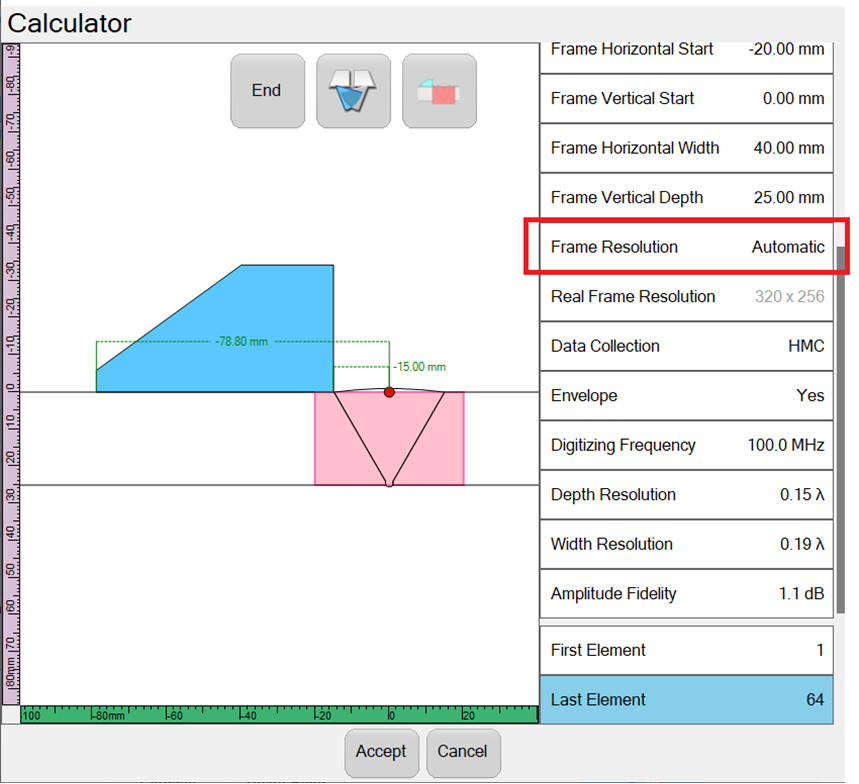Open the Data Collection HMC selector

tap(686, 346)
